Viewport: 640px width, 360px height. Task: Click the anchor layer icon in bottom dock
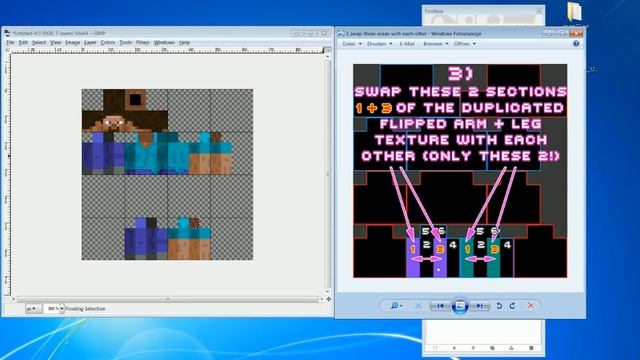(x=512, y=348)
